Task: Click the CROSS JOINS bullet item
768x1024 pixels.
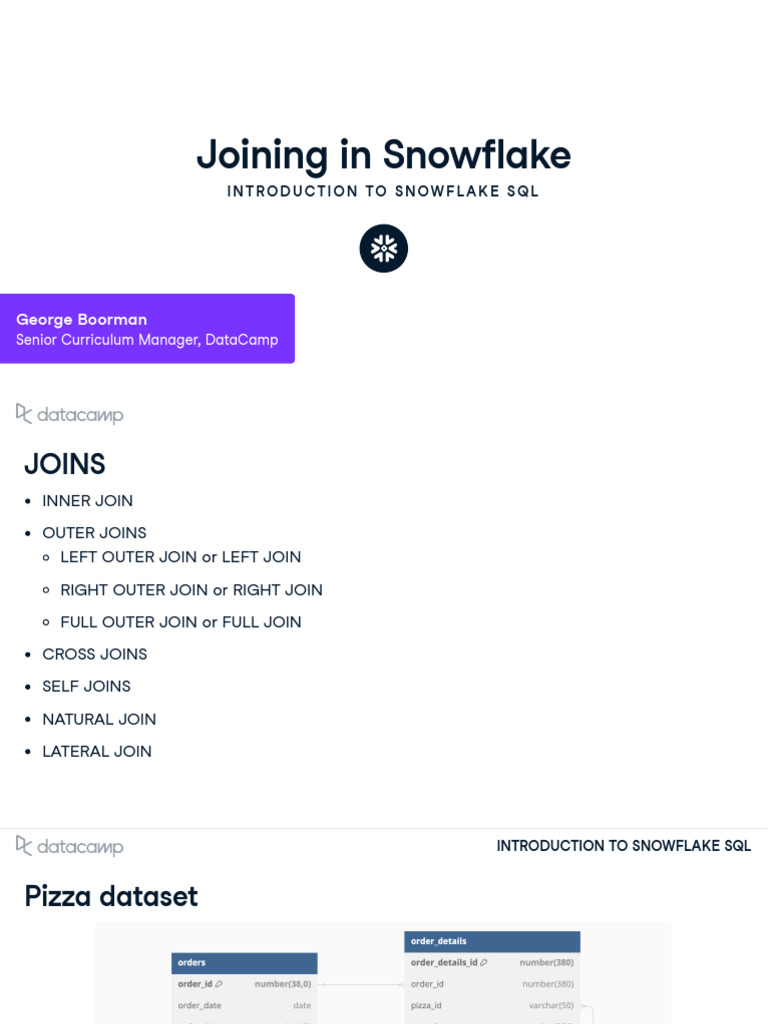Action: click(95, 654)
